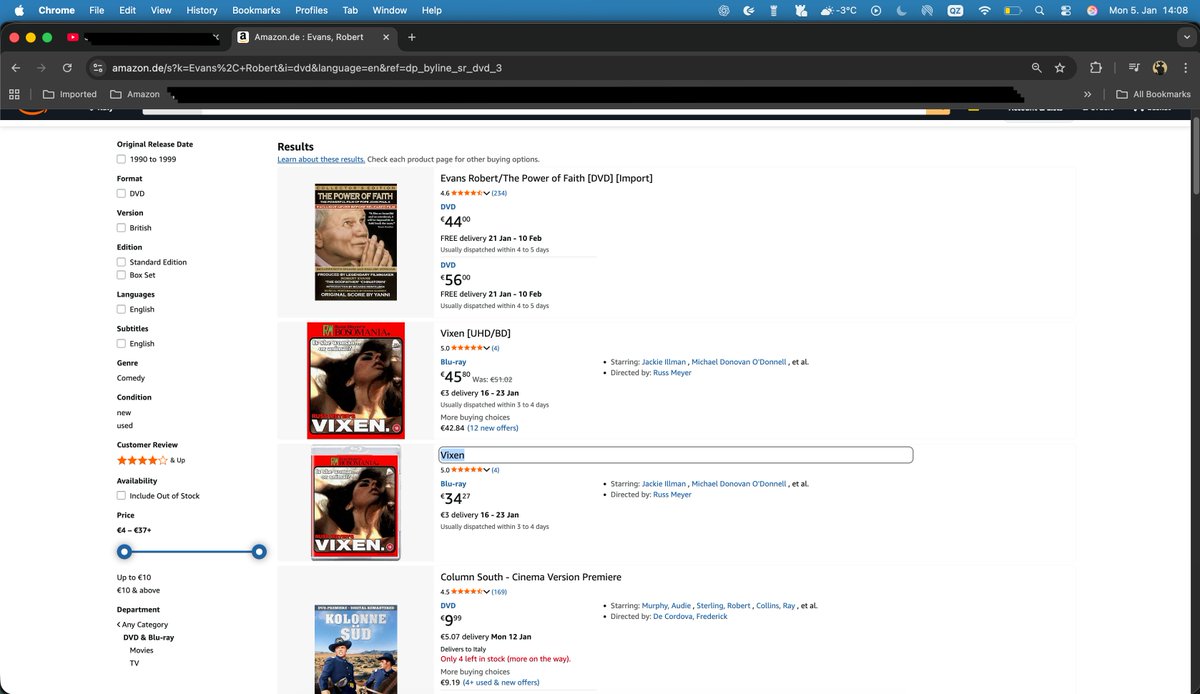The height and width of the screenshot is (694, 1200).
Task: Open Column South - Cinema Version Premiere title
Action: tap(531, 577)
